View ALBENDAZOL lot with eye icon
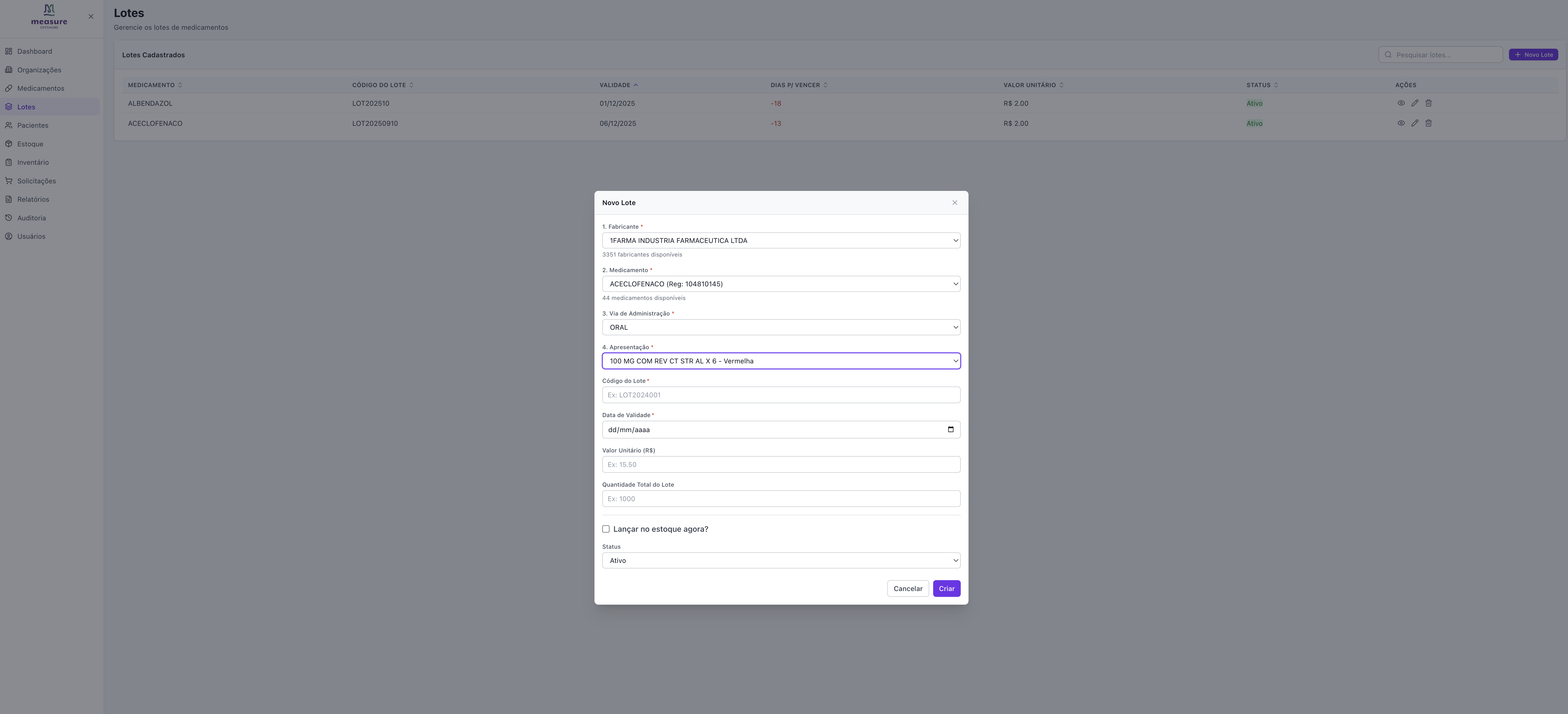The height and width of the screenshot is (714, 1568). coord(1401,104)
